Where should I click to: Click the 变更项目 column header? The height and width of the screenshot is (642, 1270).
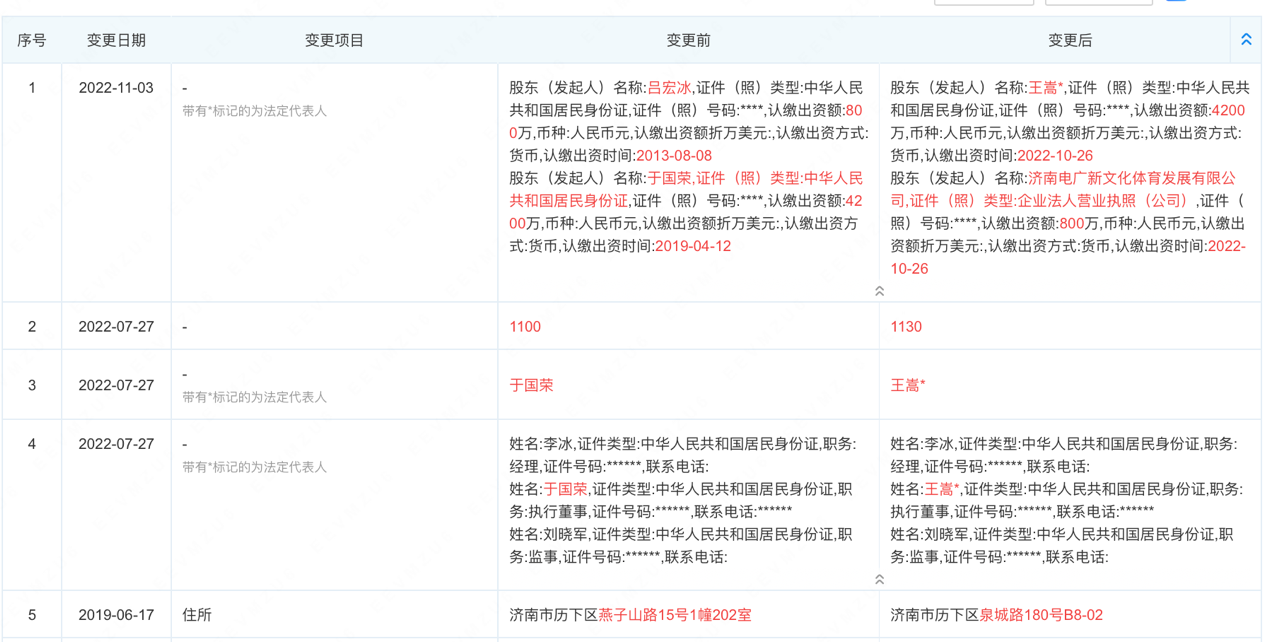click(x=334, y=40)
